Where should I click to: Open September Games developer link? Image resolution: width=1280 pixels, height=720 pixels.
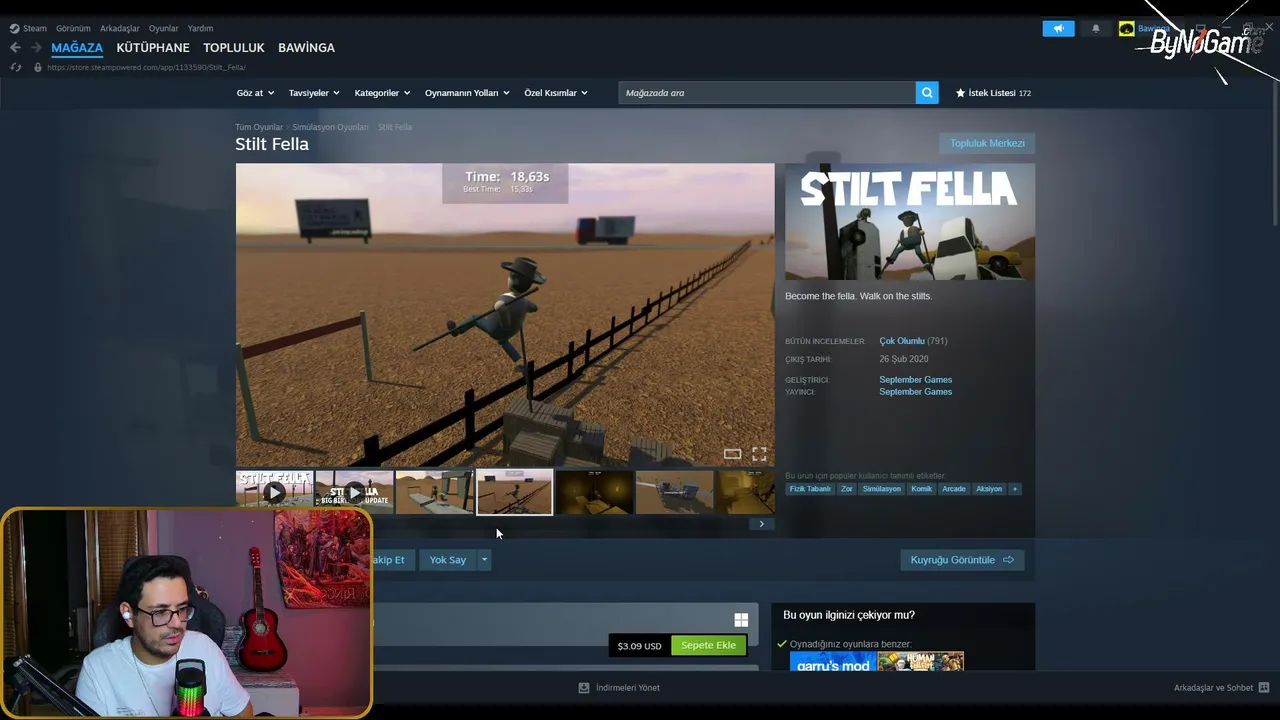click(916, 380)
